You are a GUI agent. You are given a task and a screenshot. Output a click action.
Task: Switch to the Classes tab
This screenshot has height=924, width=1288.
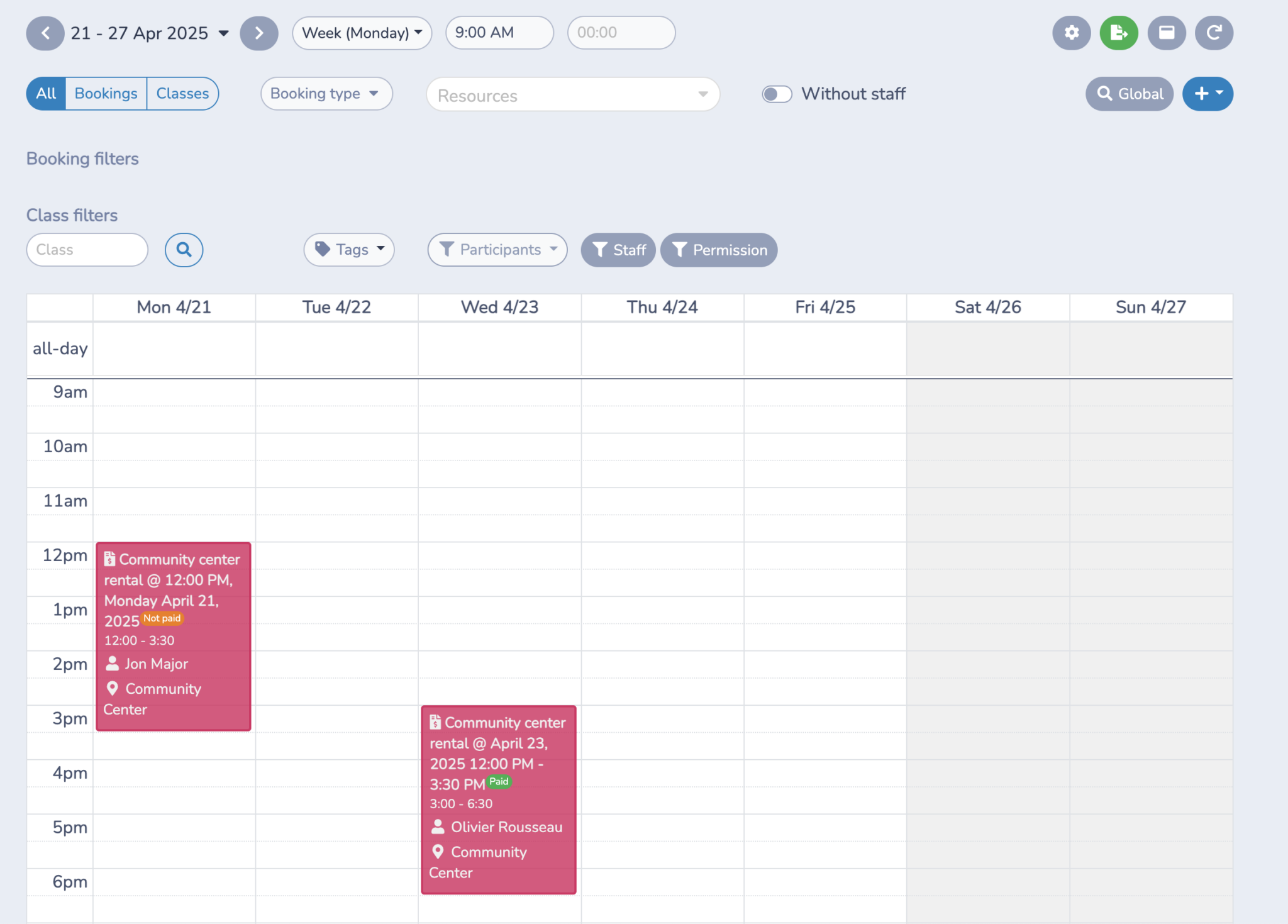(x=182, y=94)
